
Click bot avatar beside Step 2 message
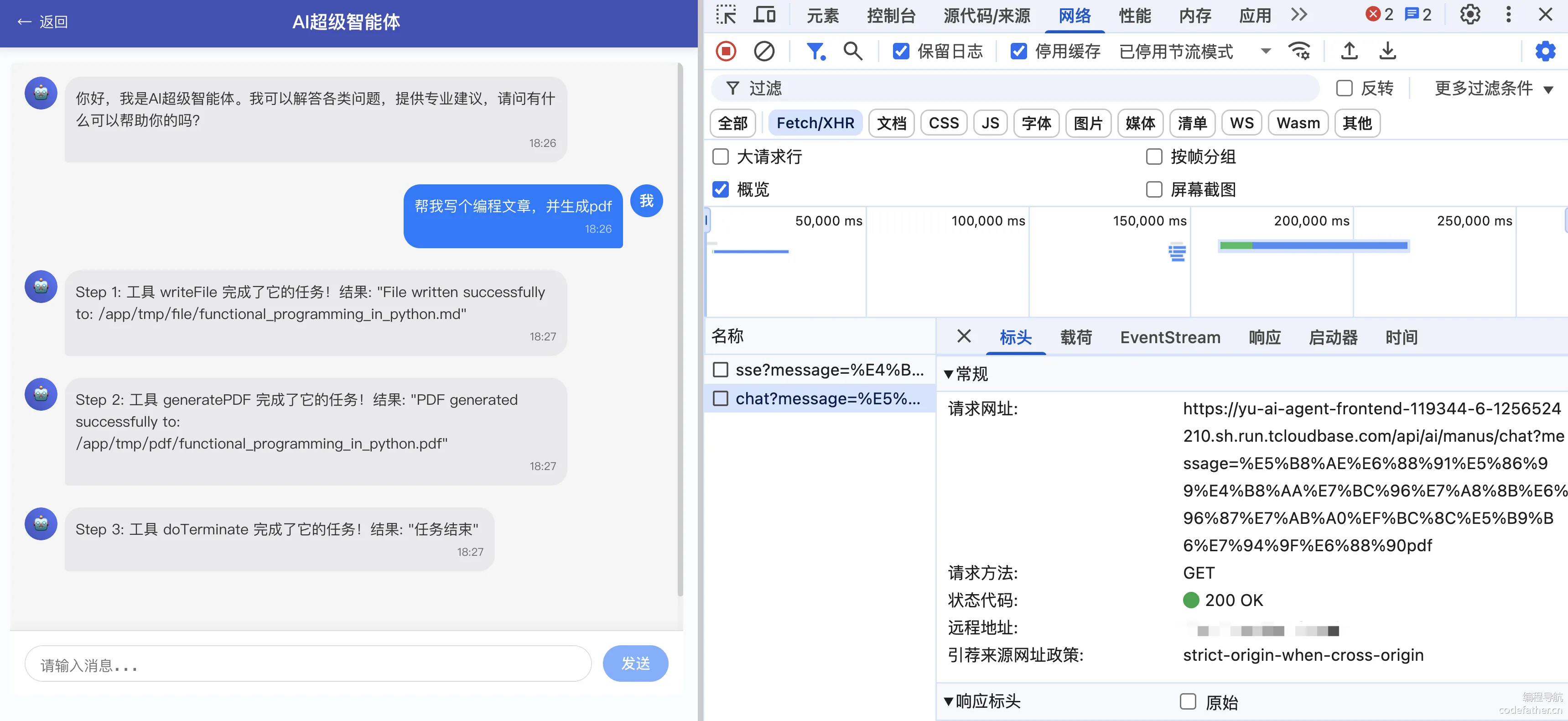41,394
